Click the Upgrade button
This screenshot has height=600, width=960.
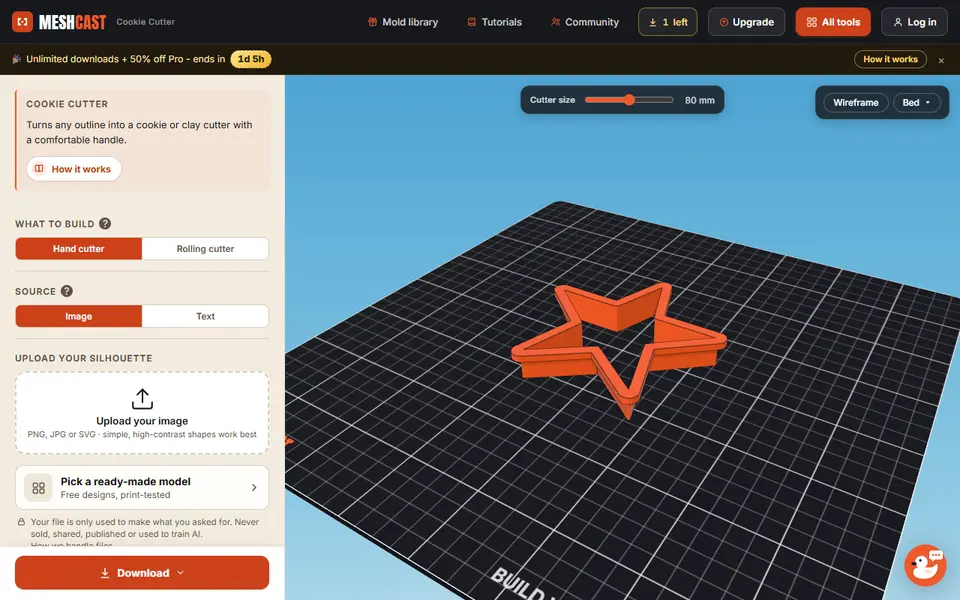click(x=746, y=22)
